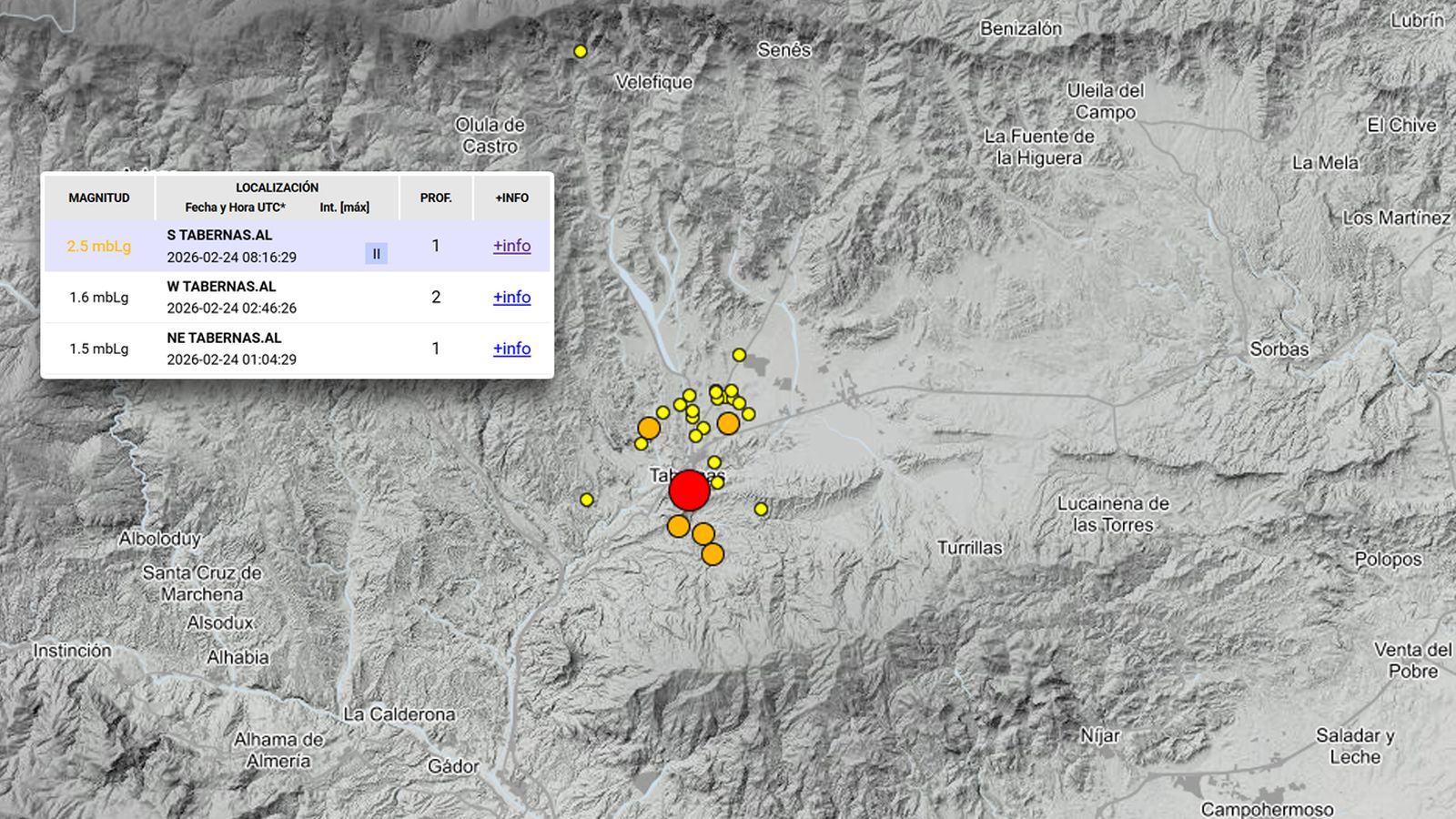Click the yellow earthquake dot near Velefique
The height and width of the screenshot is (819, 1456).
click(579, 52)
